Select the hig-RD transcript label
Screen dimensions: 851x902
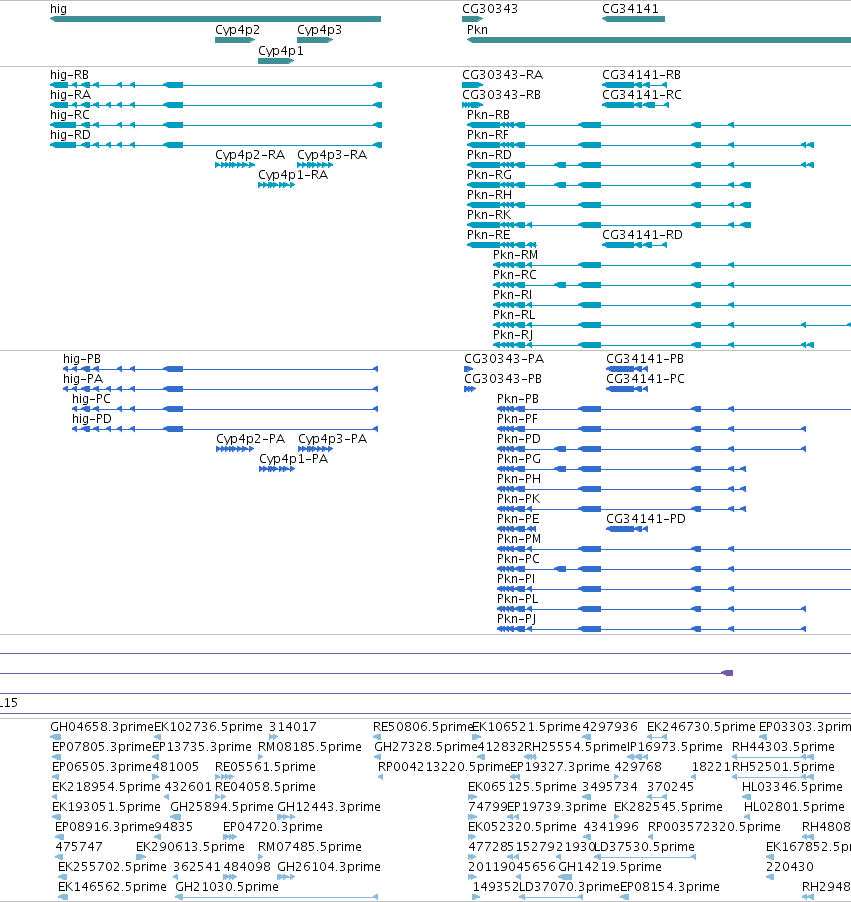tap(70, 135)
